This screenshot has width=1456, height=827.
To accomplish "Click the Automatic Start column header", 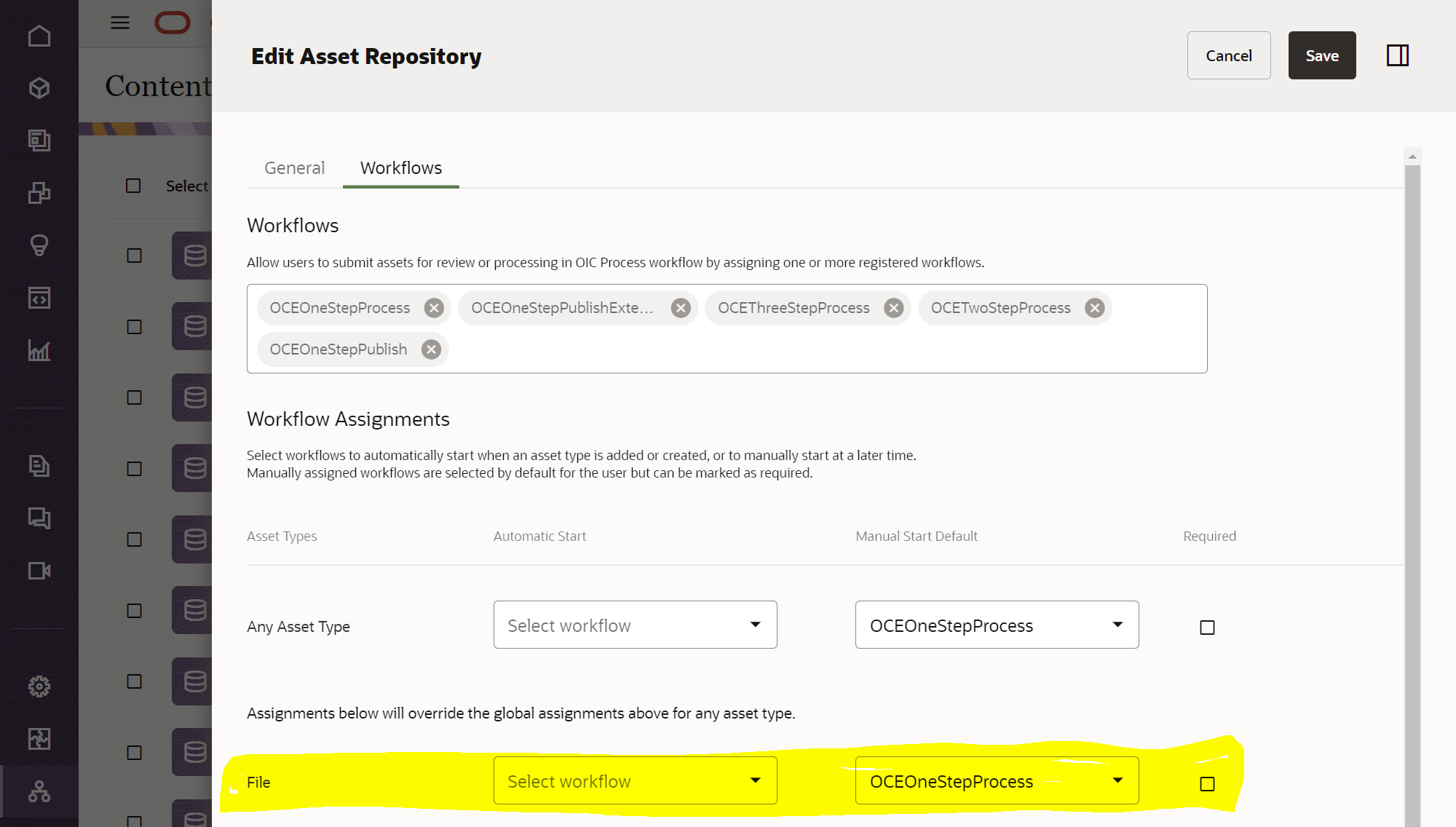I will pyautogui.click(x=539, y=537).
